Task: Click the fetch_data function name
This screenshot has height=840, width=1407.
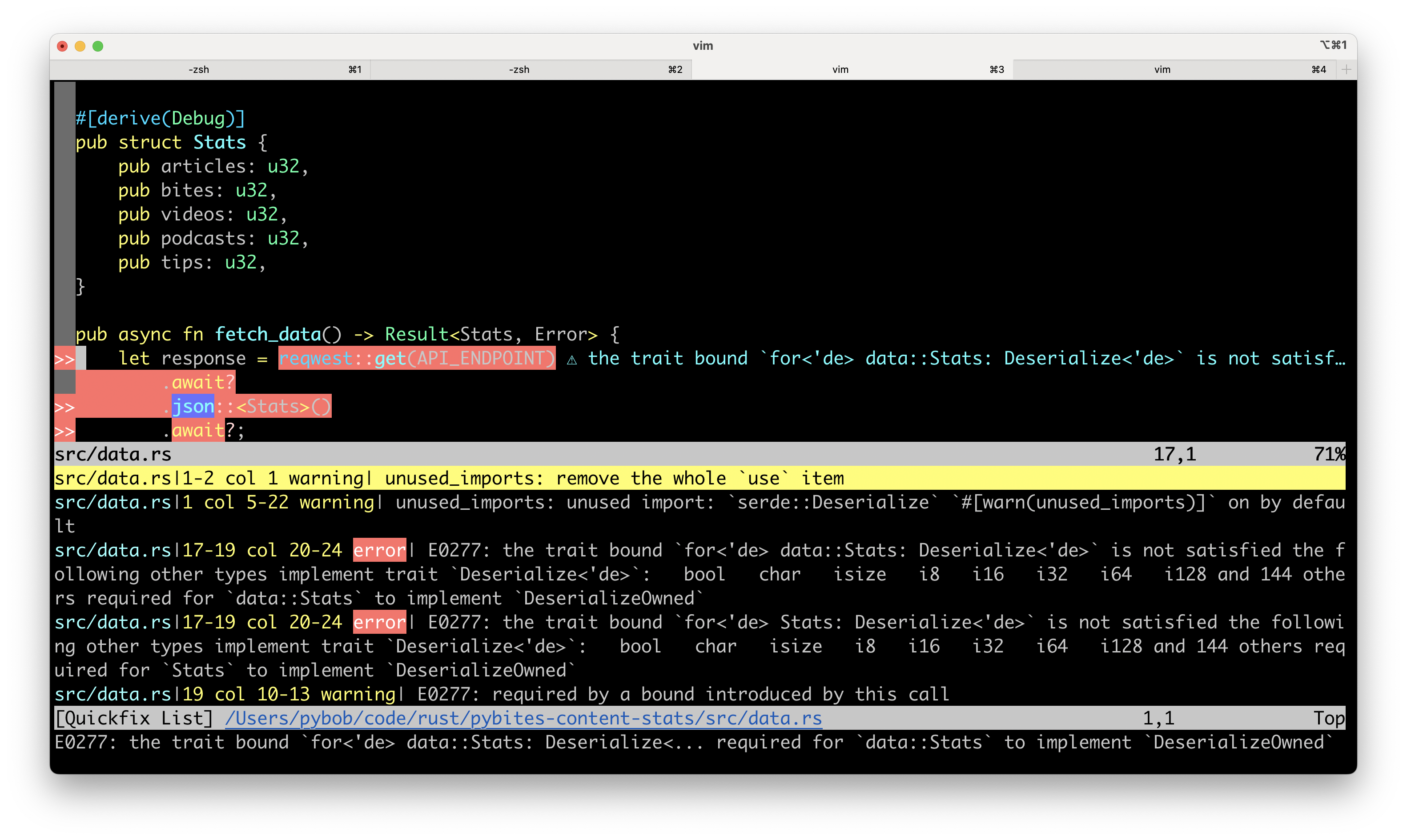Action: [268, 335]
